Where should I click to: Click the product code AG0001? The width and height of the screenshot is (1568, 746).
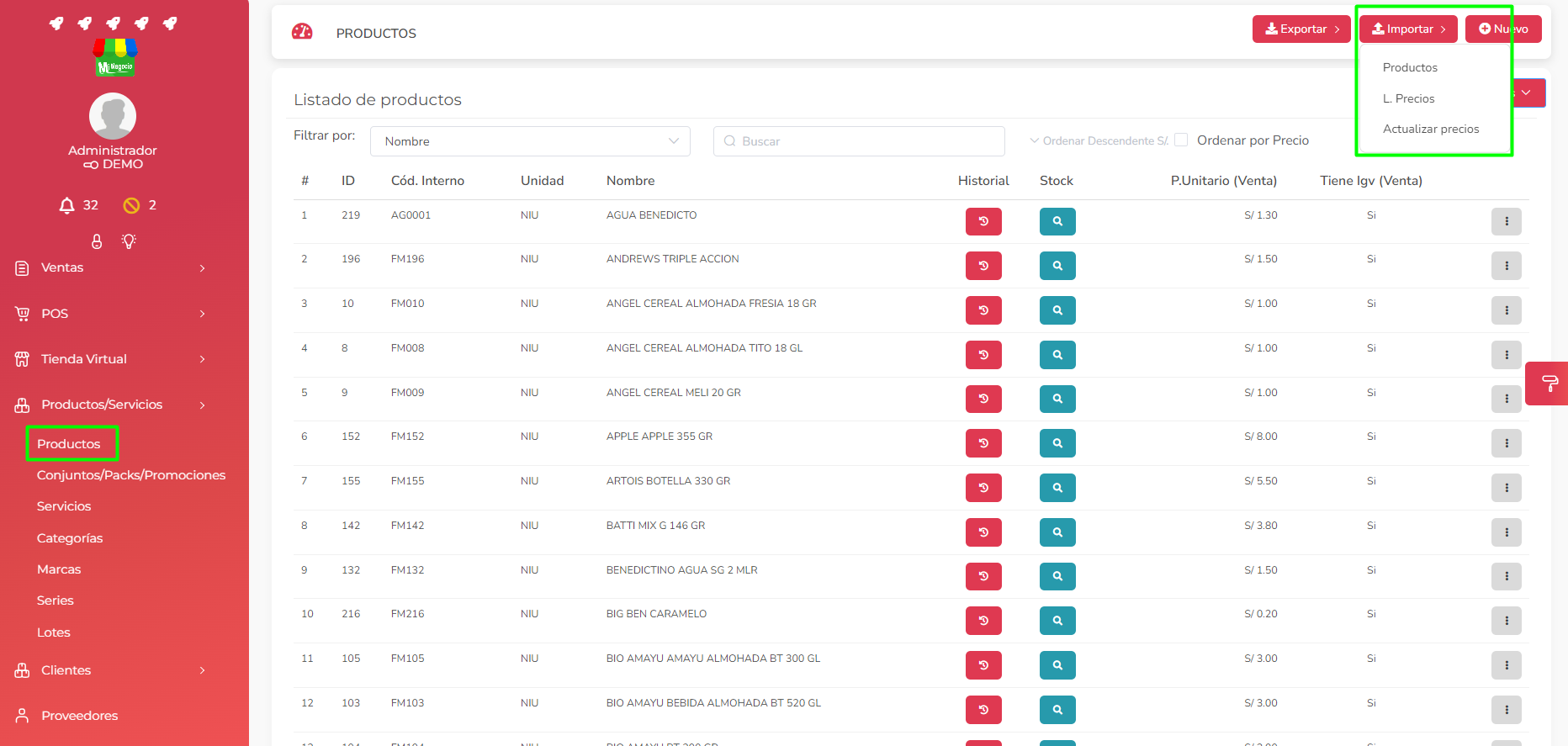411,215
